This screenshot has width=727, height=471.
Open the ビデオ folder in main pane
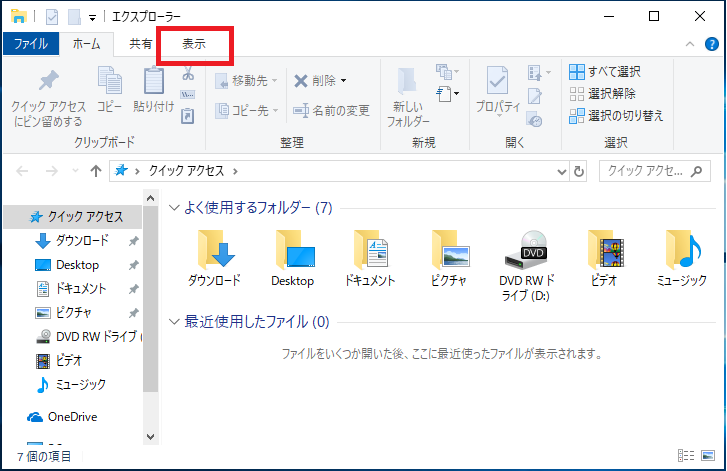(604, 259)
